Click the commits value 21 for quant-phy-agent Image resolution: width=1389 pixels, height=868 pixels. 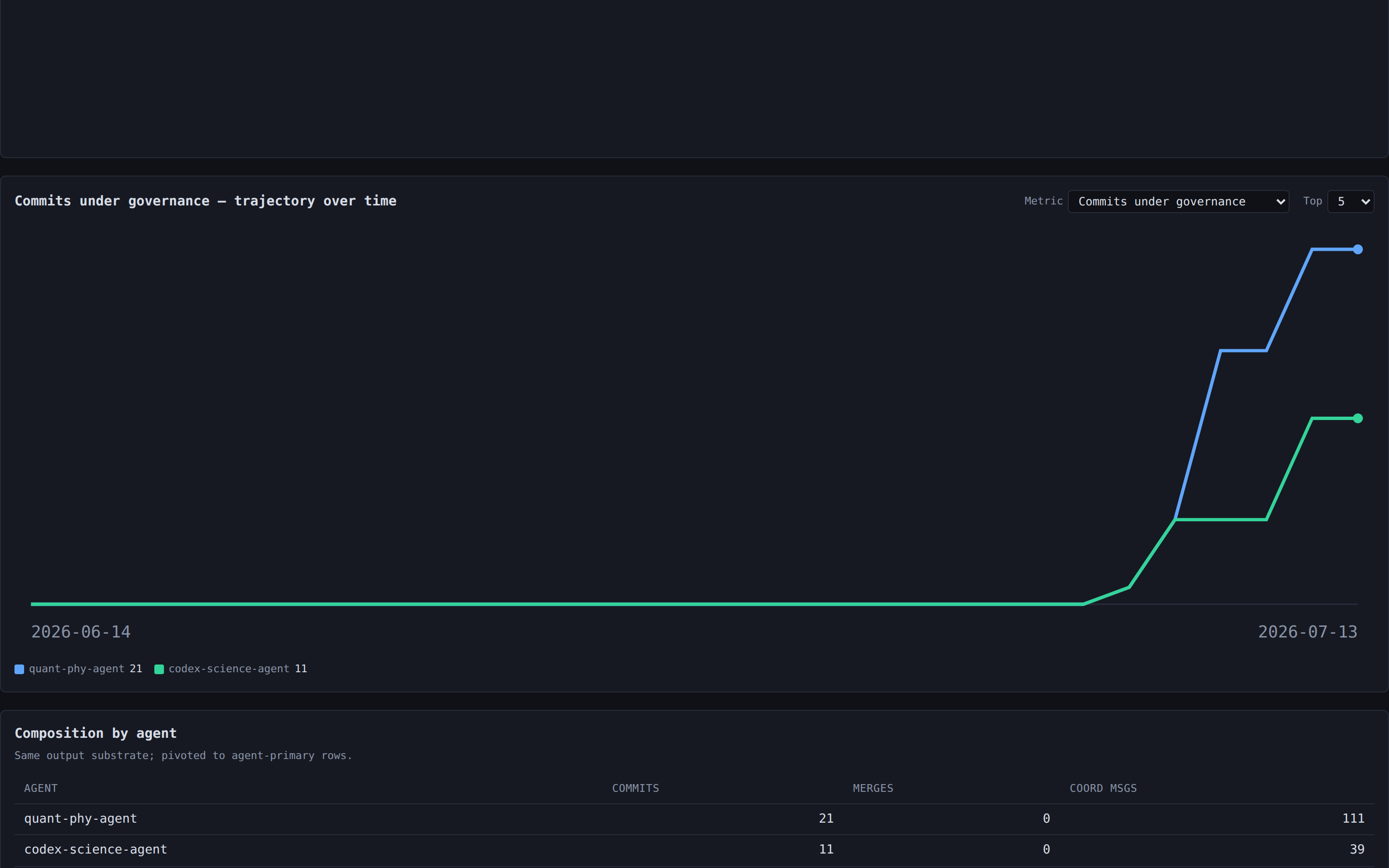[x=826, y=819]
